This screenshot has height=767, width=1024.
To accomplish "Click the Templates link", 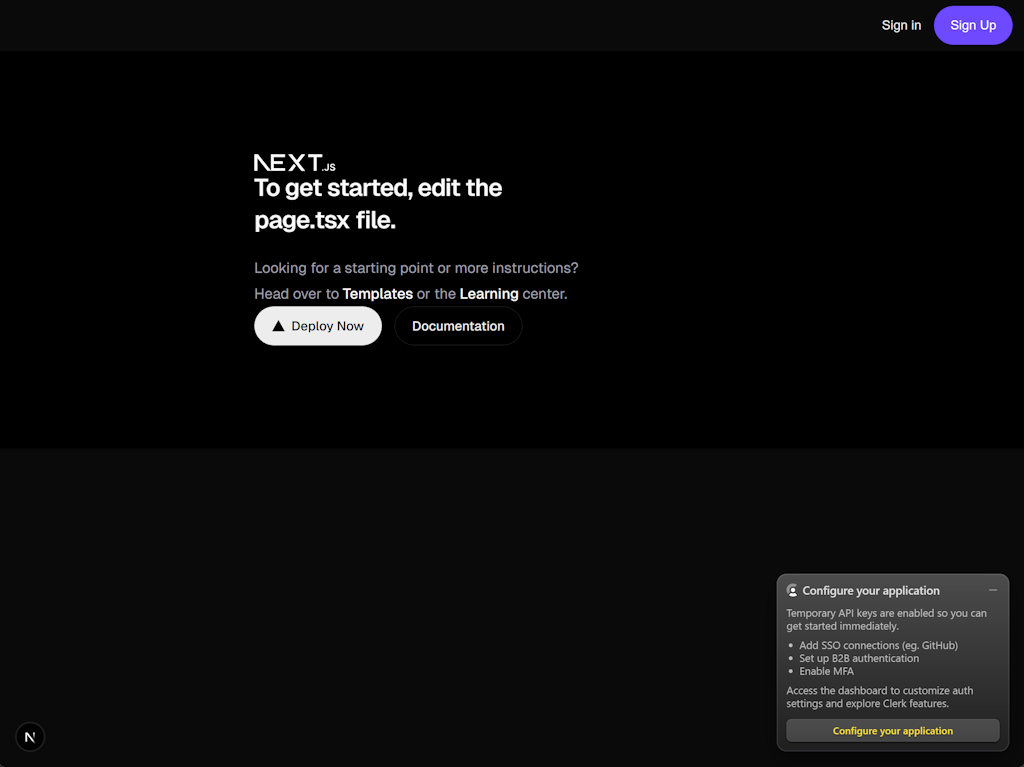I will (x=377, y=293).
